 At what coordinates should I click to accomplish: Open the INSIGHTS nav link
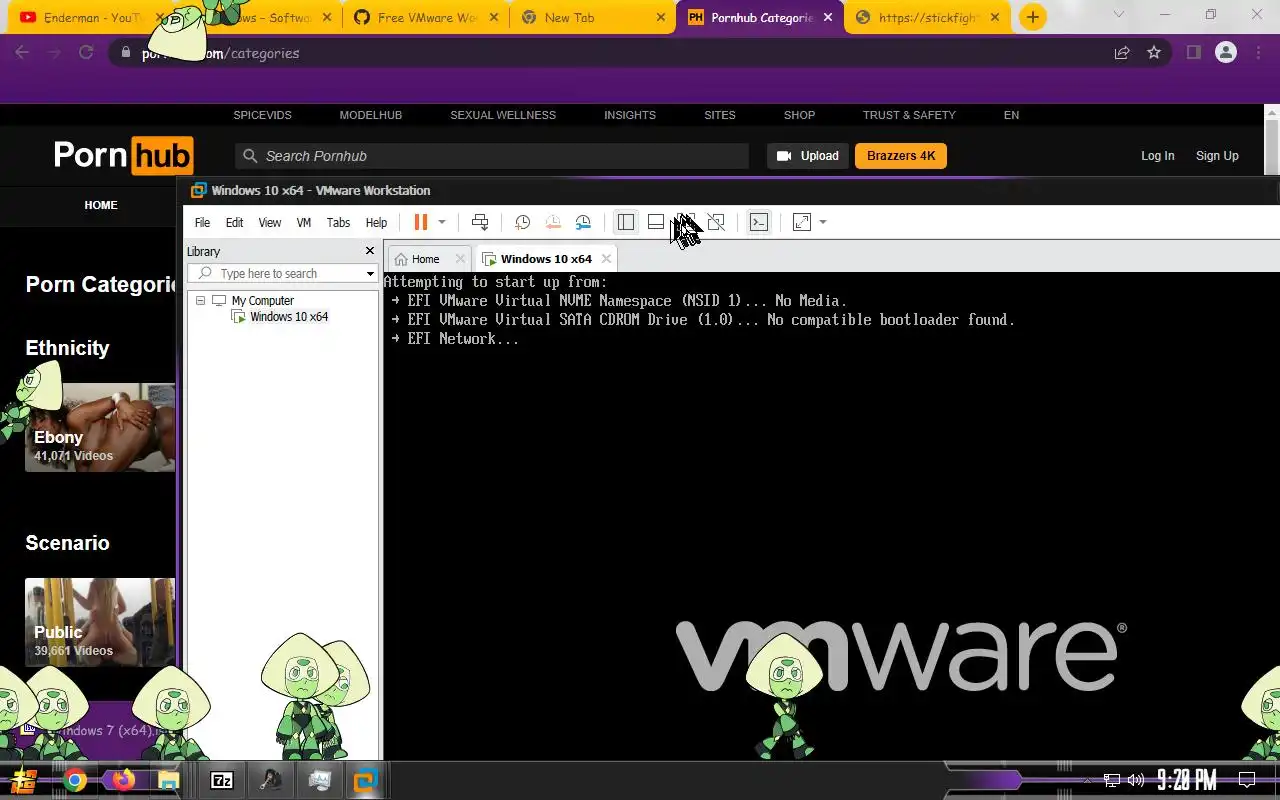click(x=630, y=115)
